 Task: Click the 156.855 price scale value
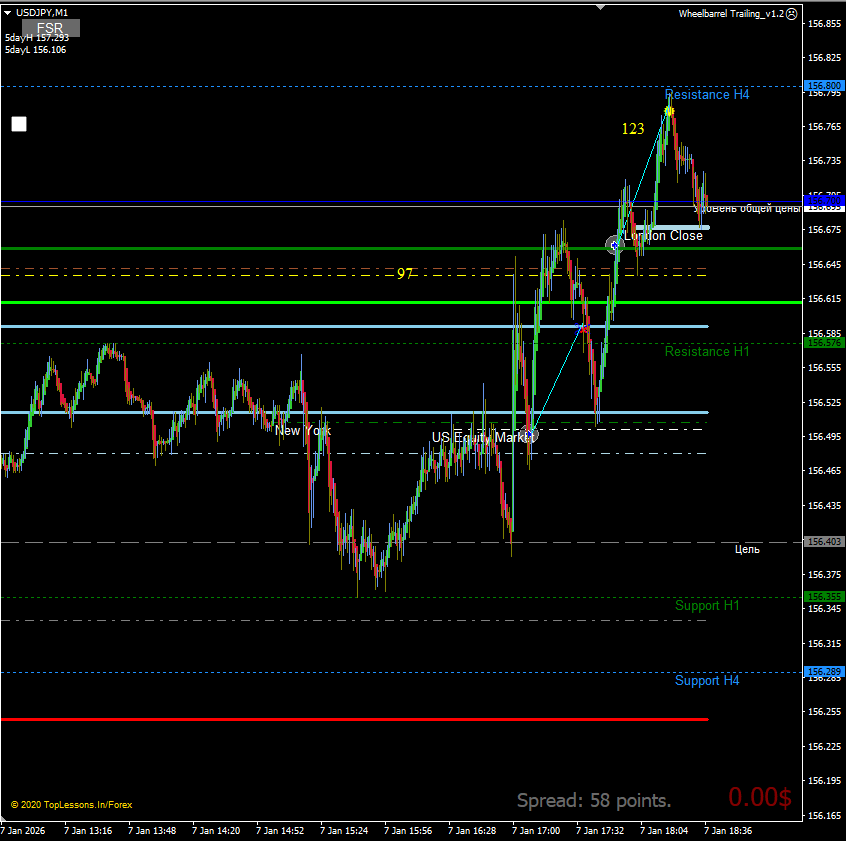[x=824, y=23]
